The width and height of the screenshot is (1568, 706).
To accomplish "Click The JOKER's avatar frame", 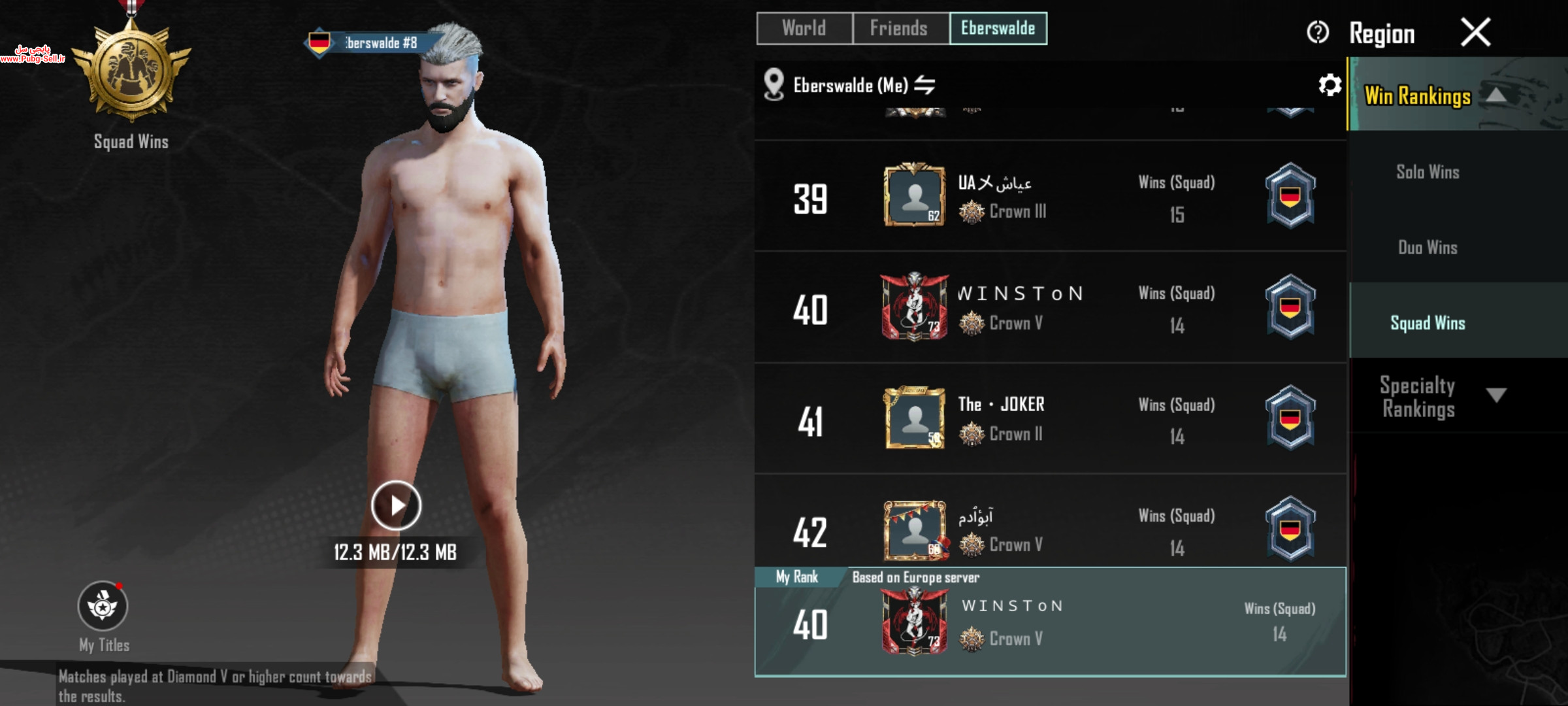I will click(915, 418).
